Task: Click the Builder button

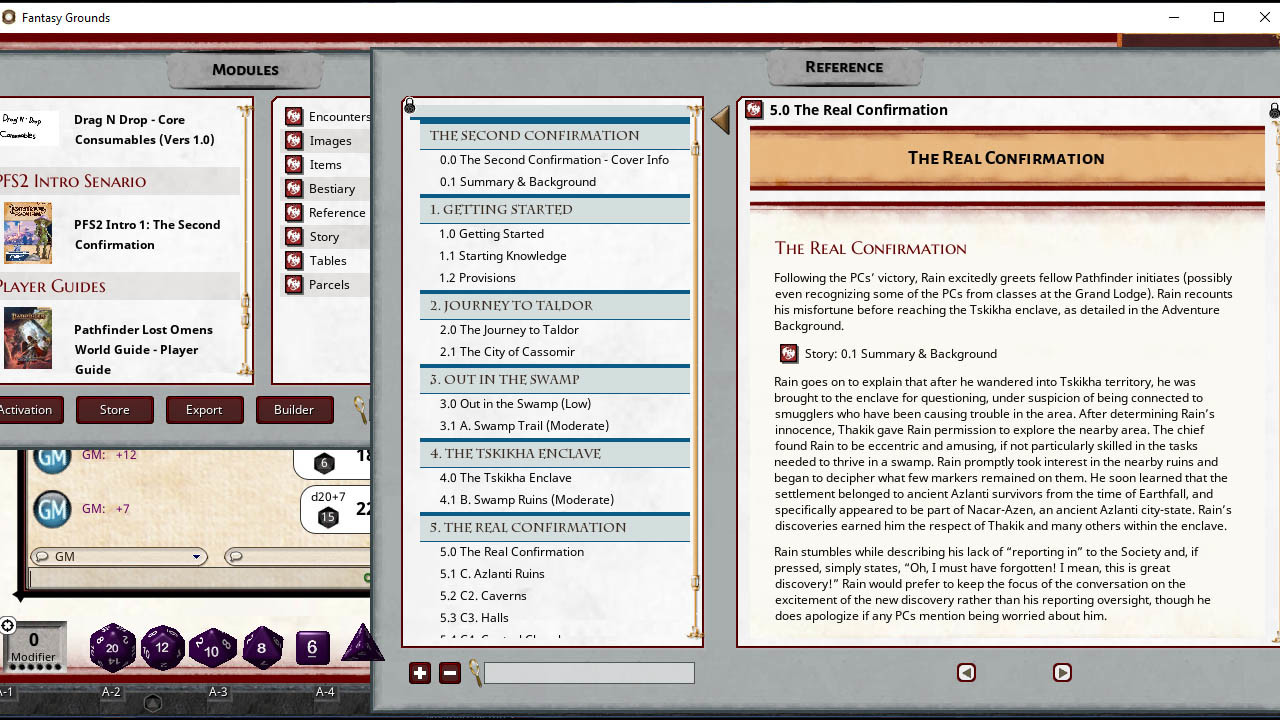Action: [x=294, y=409]
